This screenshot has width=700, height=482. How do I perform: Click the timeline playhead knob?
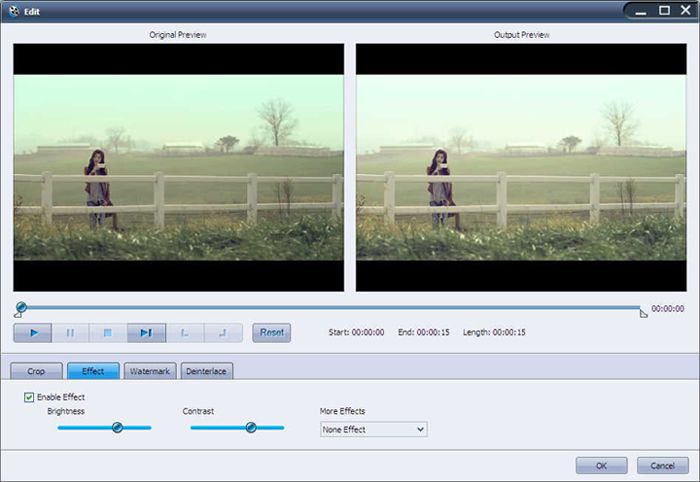tap(21, 307)
